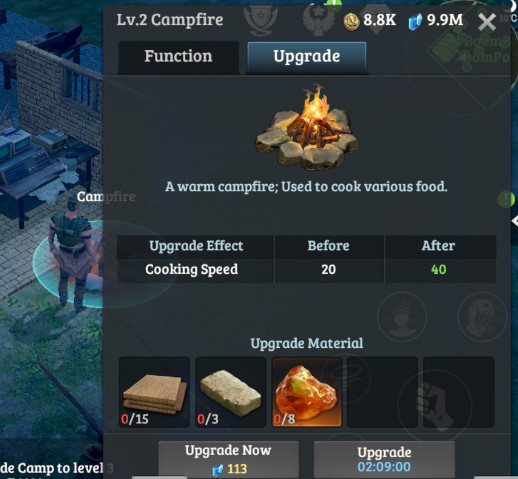518x479 pixels.
Task: Close the Campfire panel with X
Action: 486,22
